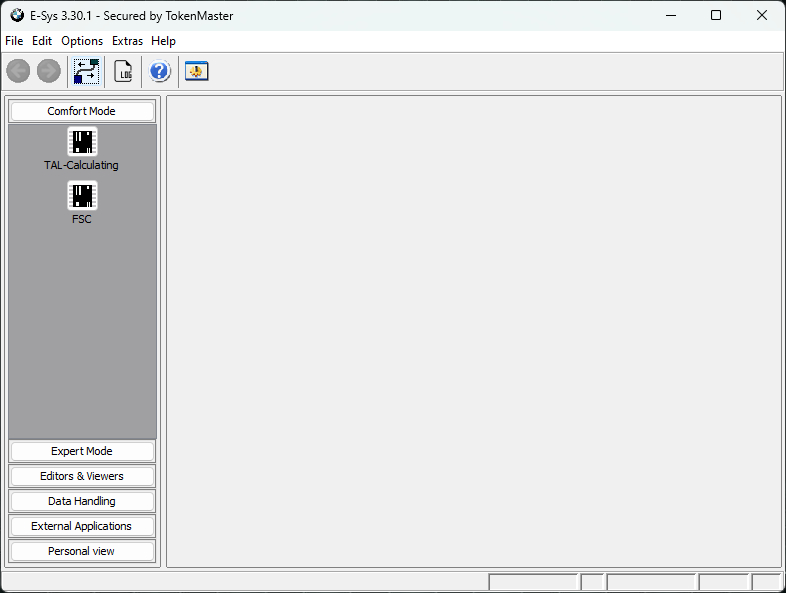The width and height of the screenshot is (786, 593).
Task: Click the Forward arrow toolbar icon
Action: pyautogui.click(x=49, y=71)
